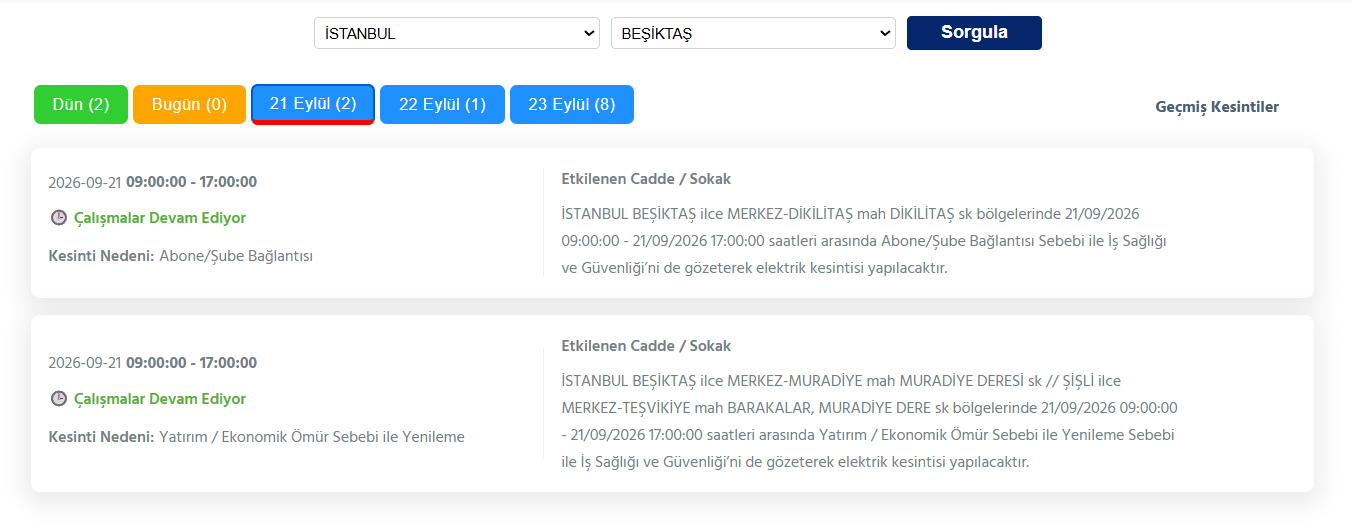Viewport: 1352px width, 532px height.
Task: Open the BEŞİKTAŞ district dropdown
Action: [x=753, y=33]
